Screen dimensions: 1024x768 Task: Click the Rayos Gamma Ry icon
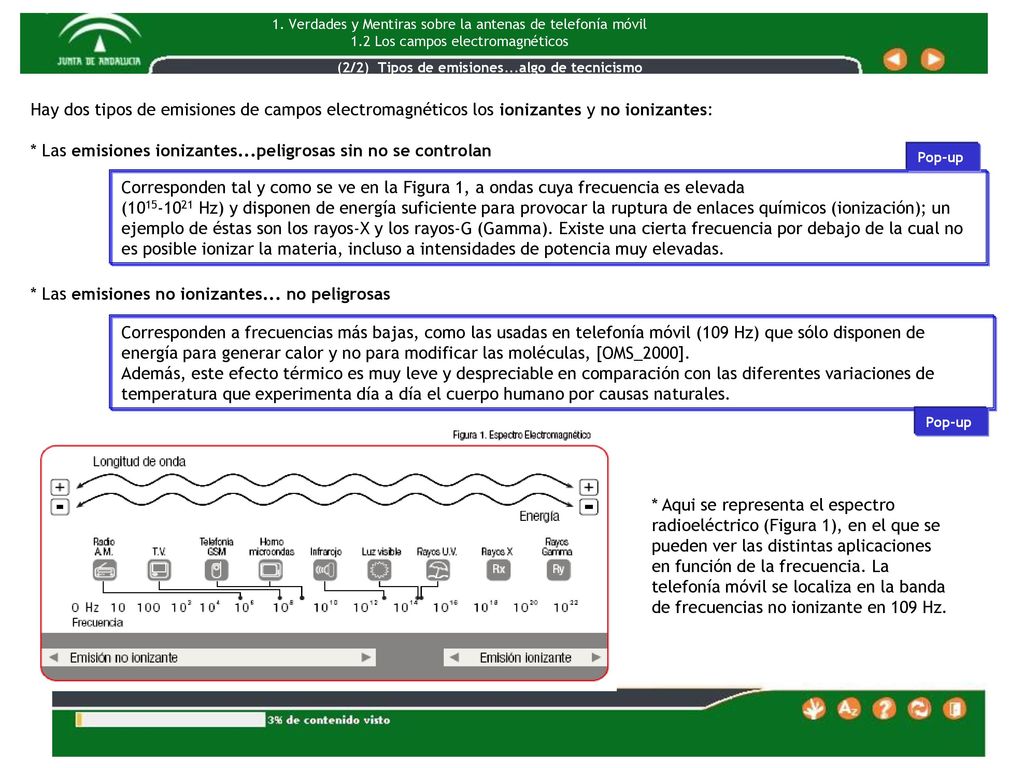pos(558,569)
